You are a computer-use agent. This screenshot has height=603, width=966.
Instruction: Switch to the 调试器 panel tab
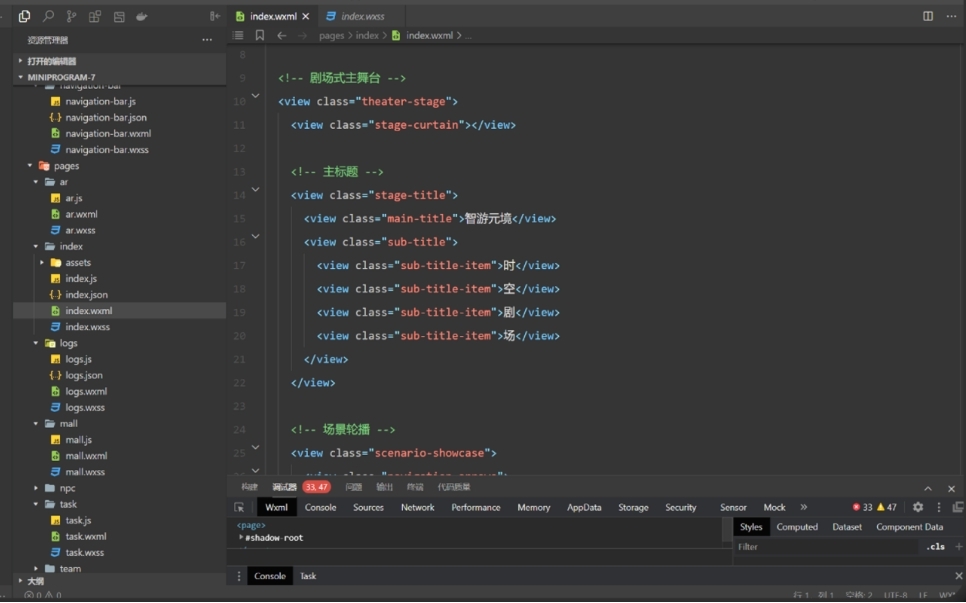pyautogui.click(x=285, y=487)
